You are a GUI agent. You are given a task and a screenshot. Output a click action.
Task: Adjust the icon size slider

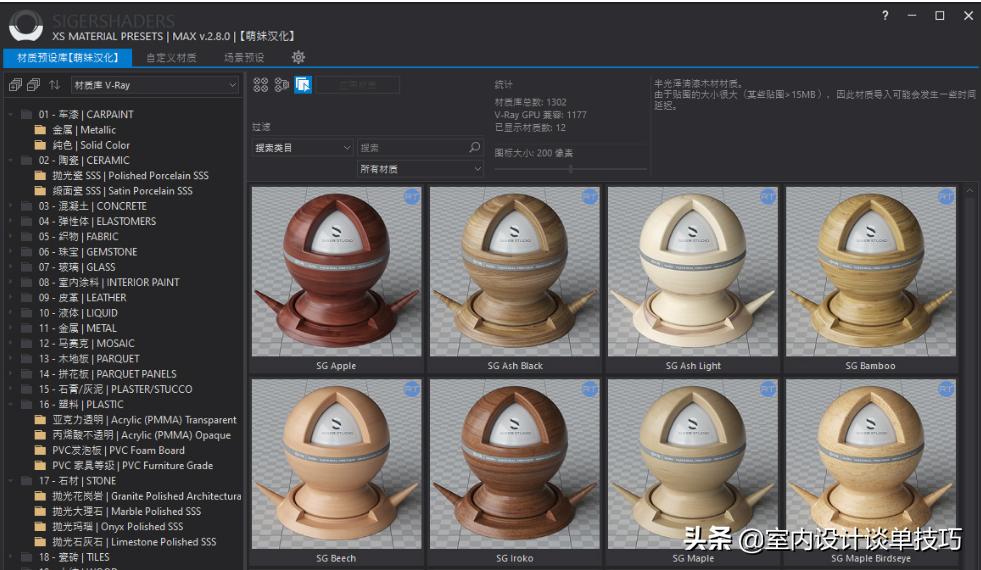pos(570,169)
